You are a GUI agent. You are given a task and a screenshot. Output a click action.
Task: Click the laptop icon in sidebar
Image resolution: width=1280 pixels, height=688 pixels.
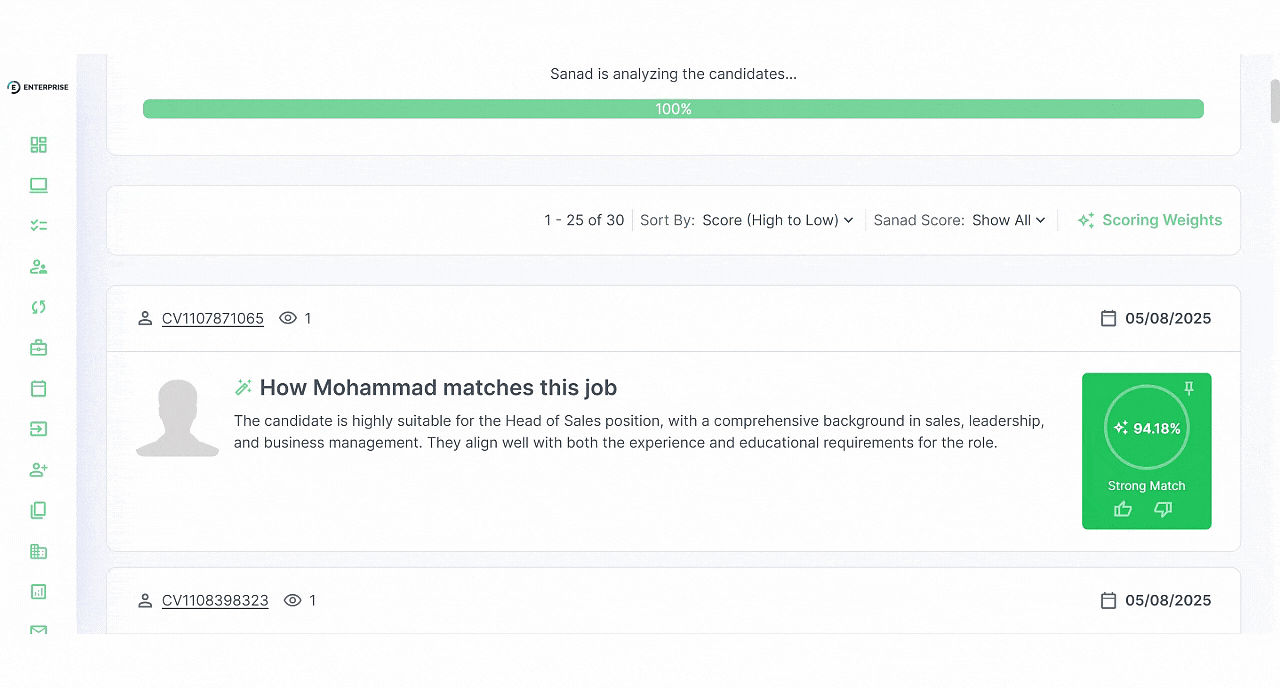pos(39,186)
